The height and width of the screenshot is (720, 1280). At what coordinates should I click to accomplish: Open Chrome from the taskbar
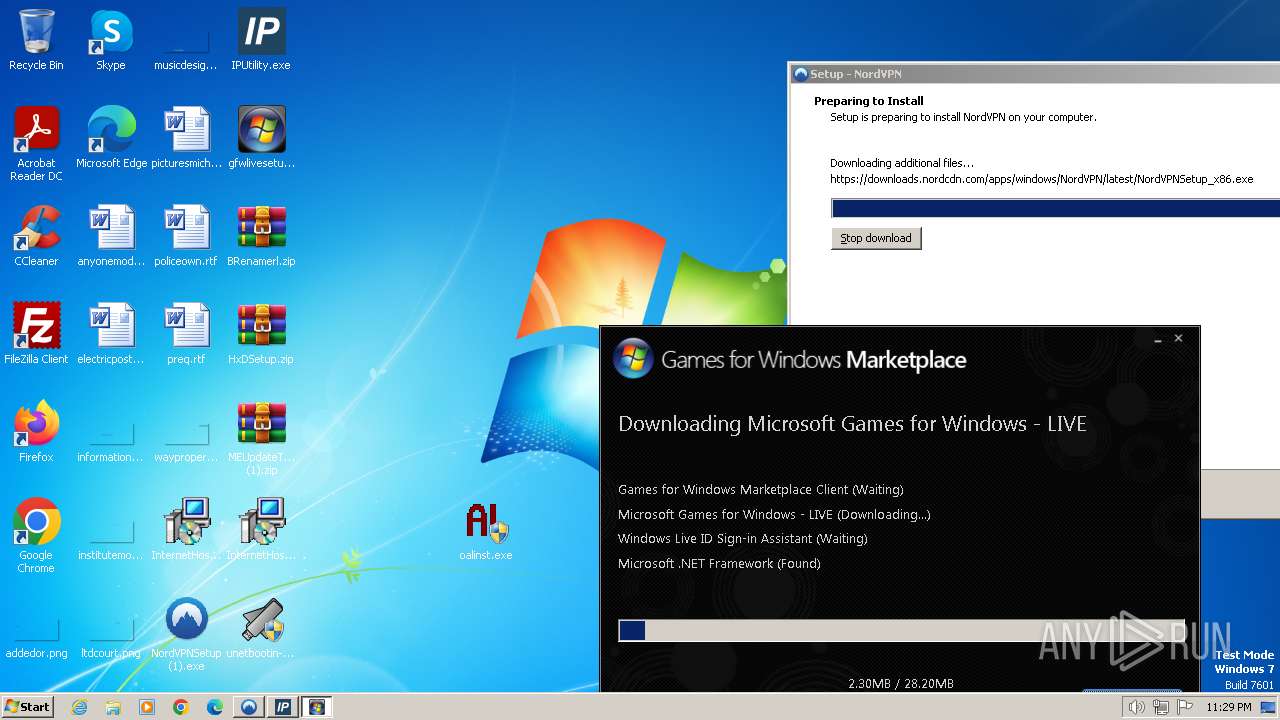click(x=181, y=707)
